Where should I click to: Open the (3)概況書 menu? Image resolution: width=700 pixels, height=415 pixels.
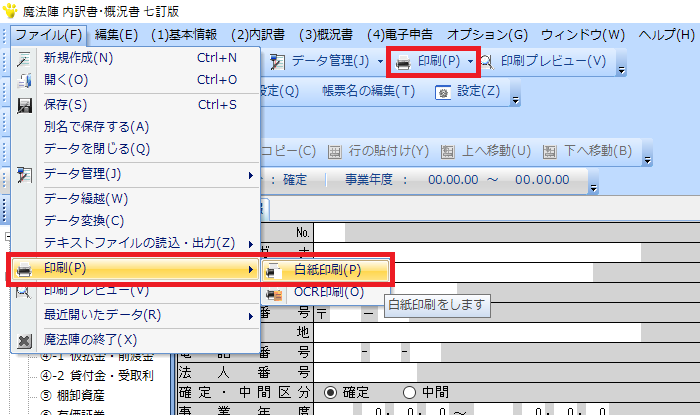click(325, 34)
